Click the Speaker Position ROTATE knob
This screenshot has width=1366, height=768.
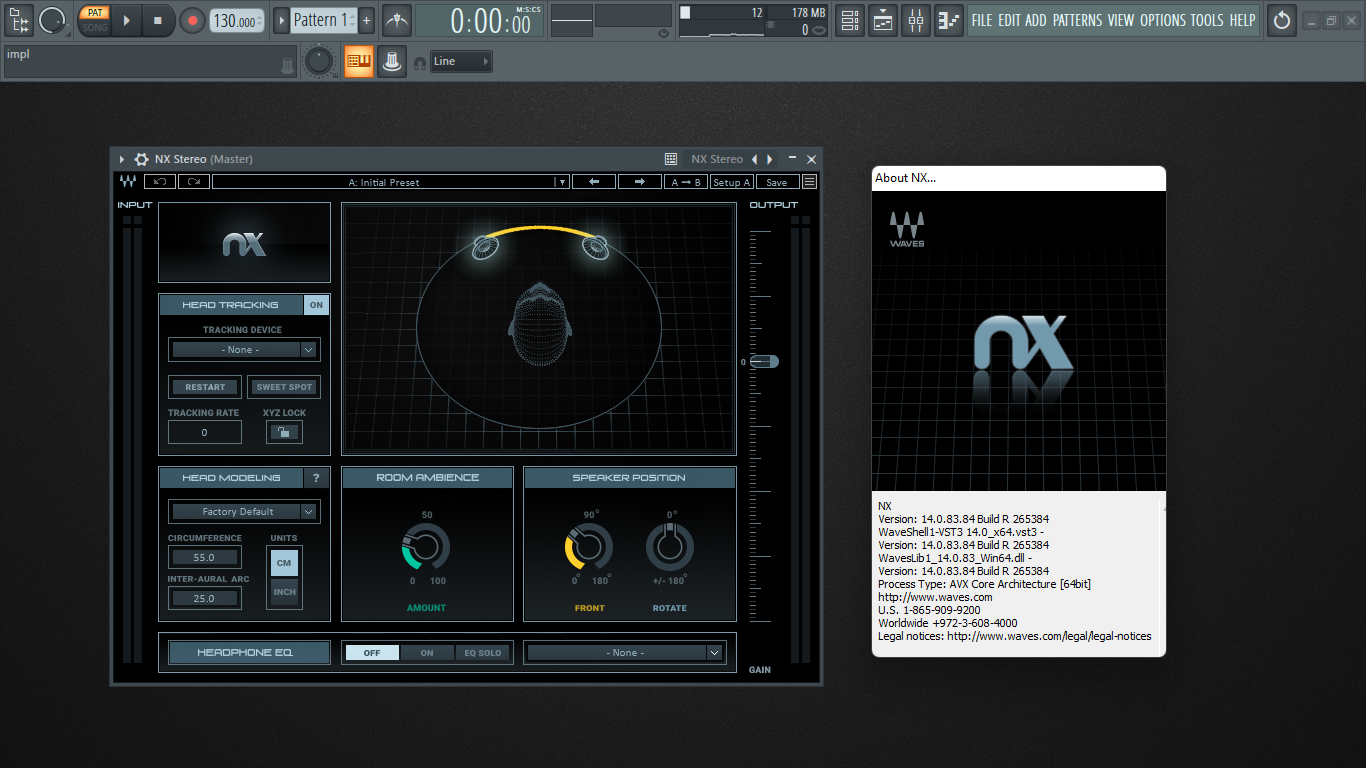[670, 548]
